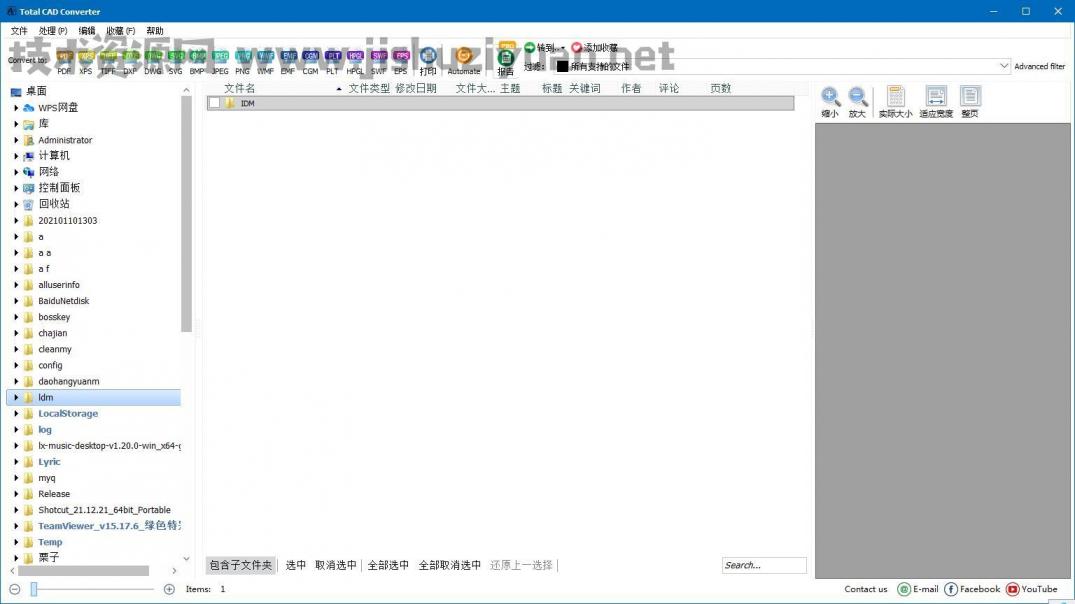This screenshot has width=1075, height=604.
Task: Click the black filter color swatch
Action: tap(562, 67)
